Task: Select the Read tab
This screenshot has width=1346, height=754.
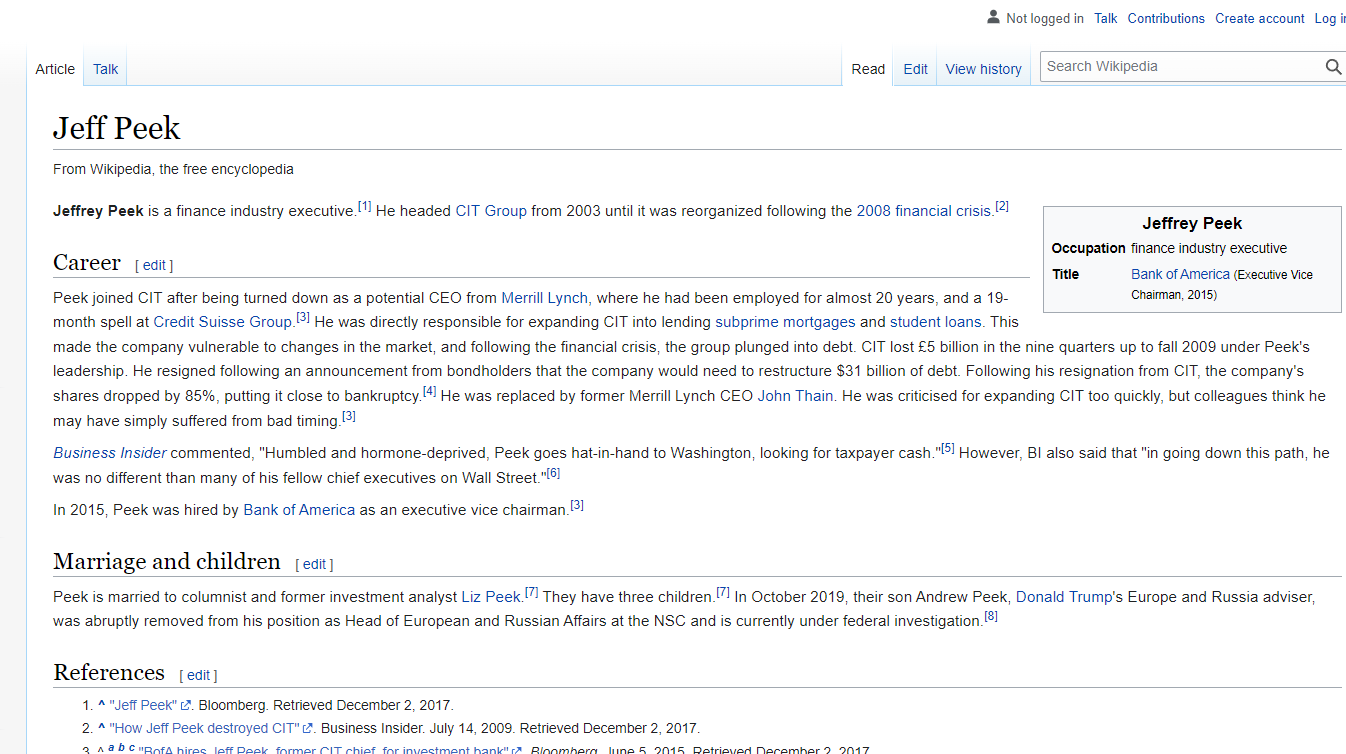Action: point(868,69)
